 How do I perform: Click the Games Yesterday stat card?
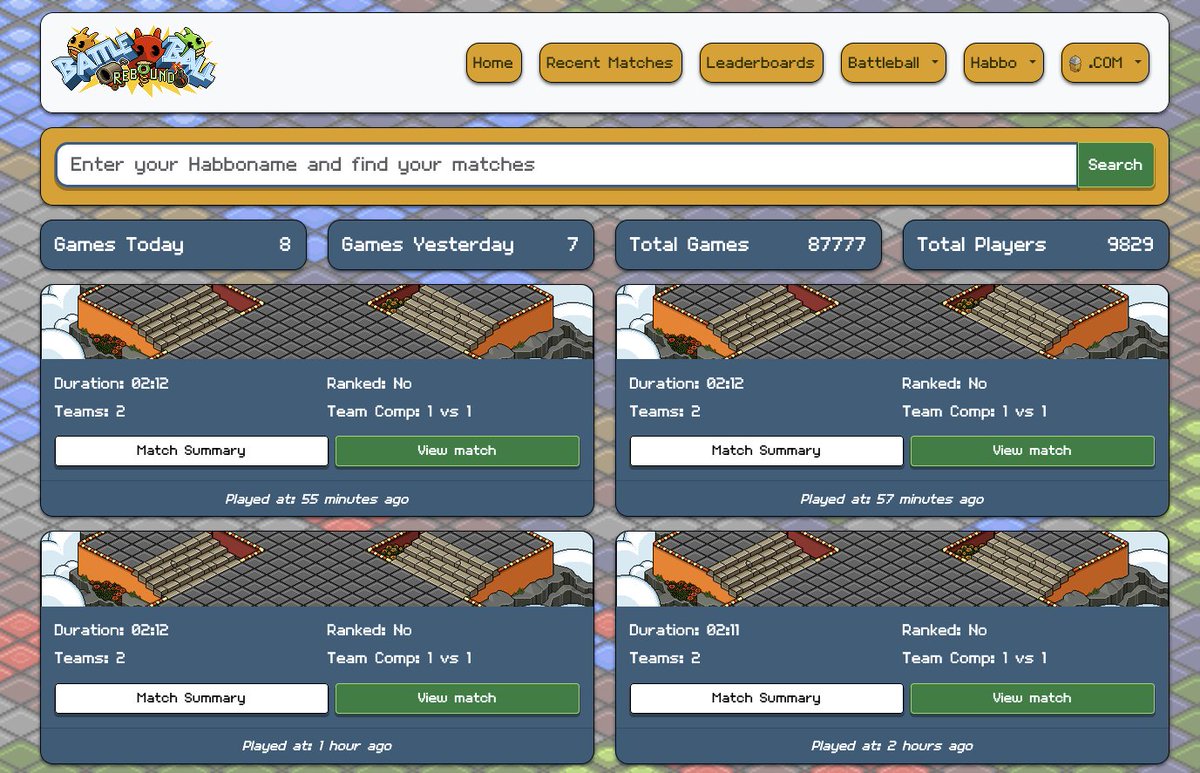[x=460, y=245]
